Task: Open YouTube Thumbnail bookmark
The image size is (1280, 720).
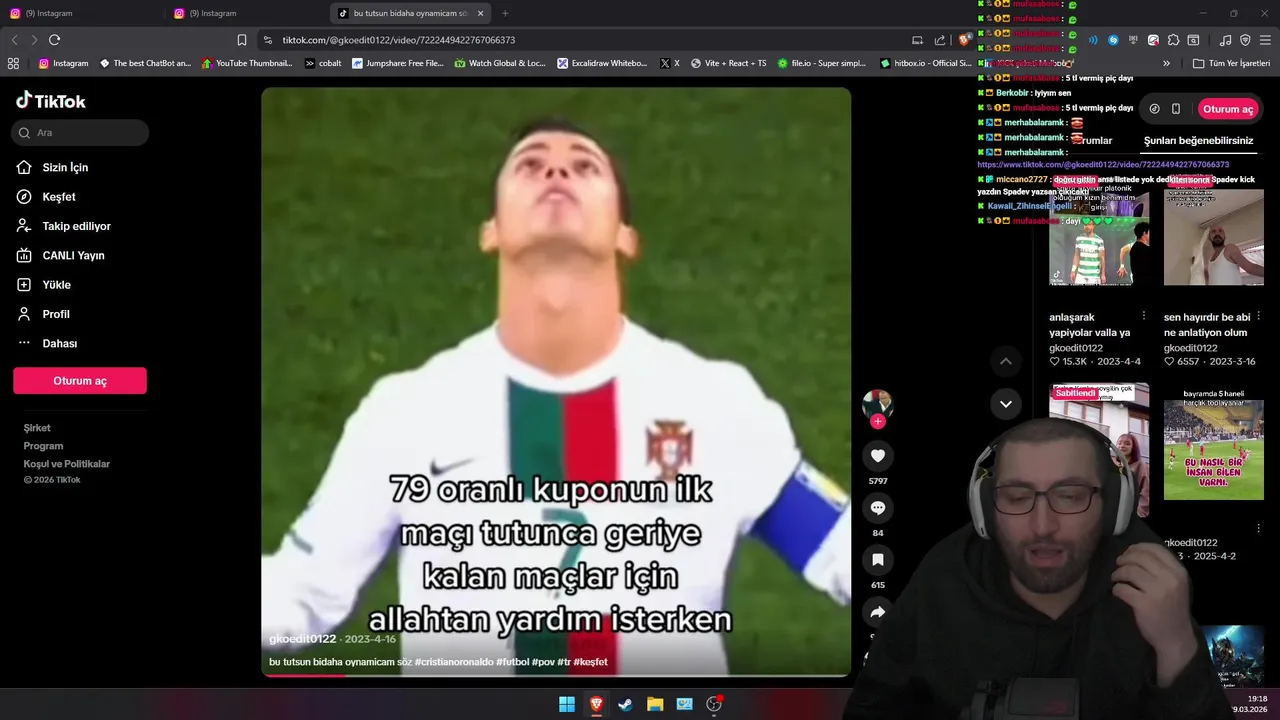Action: coord(247,63)
